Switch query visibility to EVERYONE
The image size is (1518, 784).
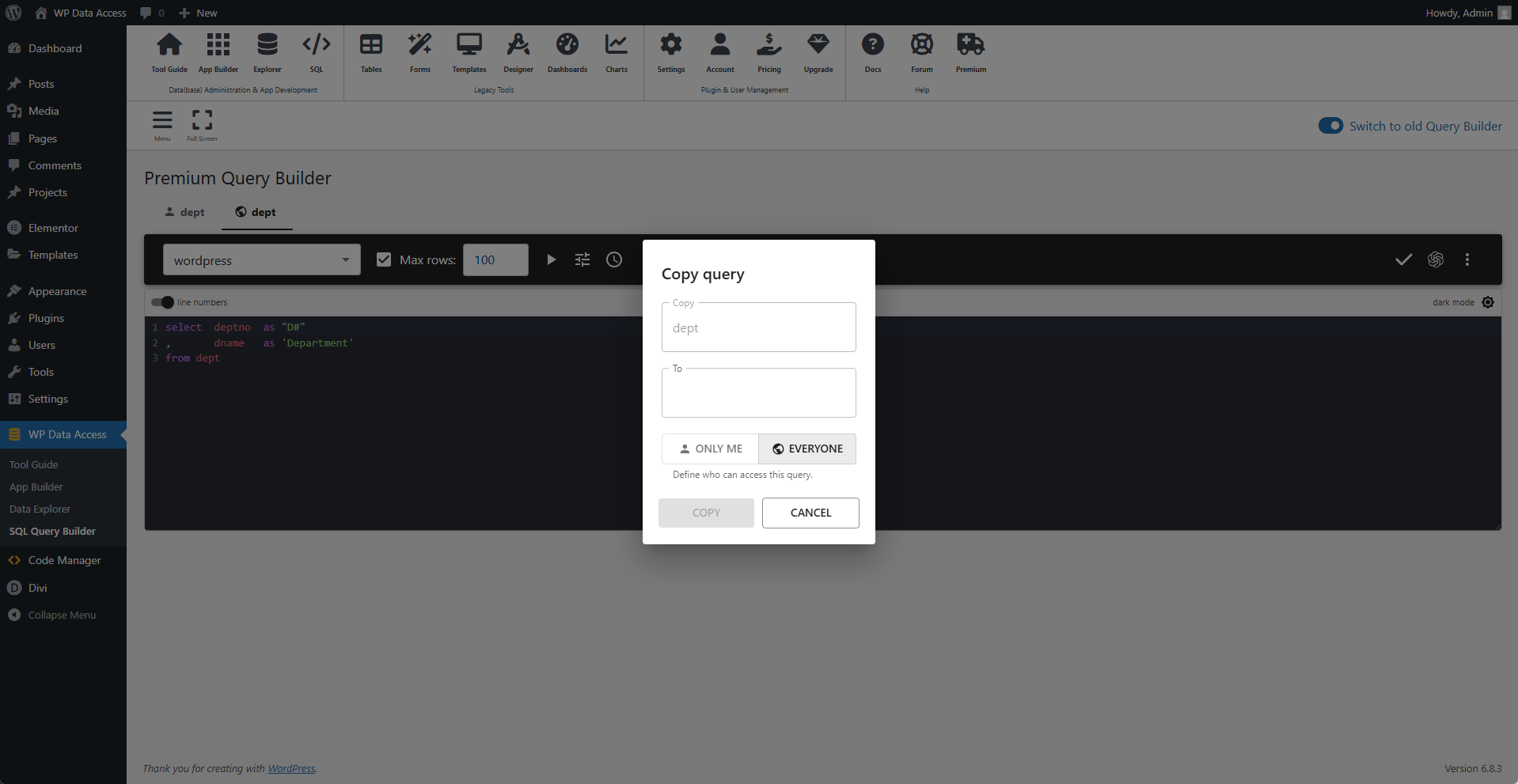point(806,449)
